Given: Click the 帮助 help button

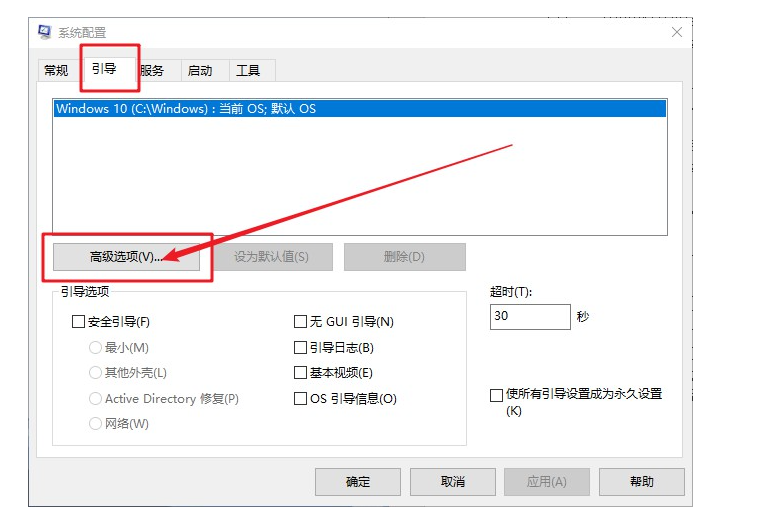Looking at the screenshot, I should [642, 482].
